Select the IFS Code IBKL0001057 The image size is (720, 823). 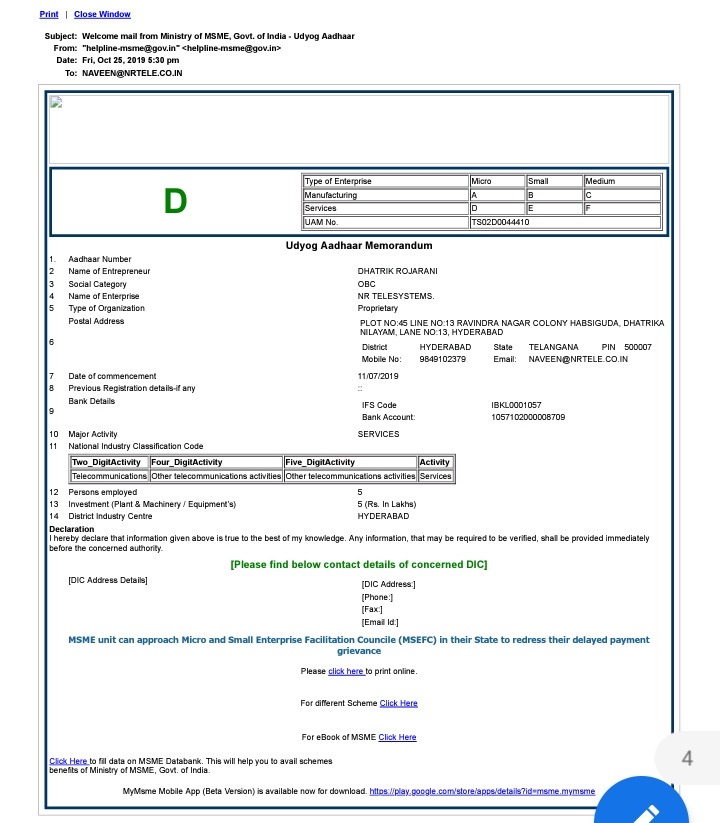[x=516, y=405]
